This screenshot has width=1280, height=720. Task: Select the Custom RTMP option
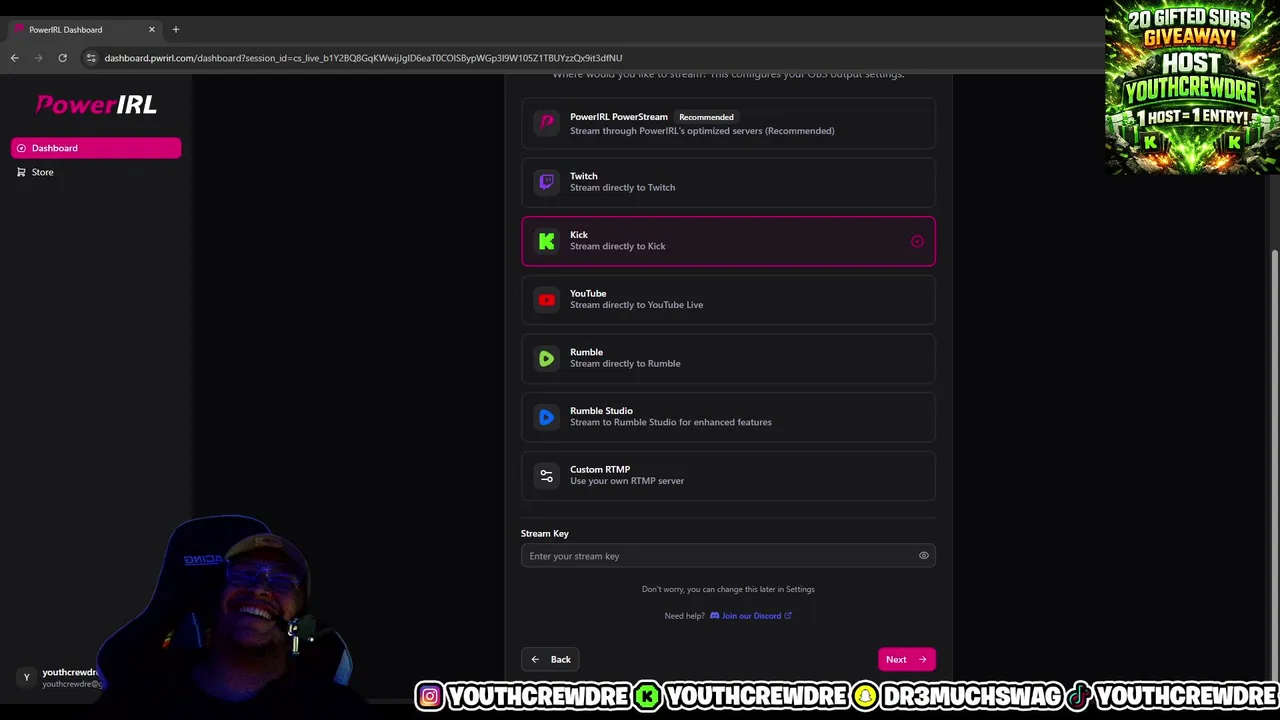point(728,475)
